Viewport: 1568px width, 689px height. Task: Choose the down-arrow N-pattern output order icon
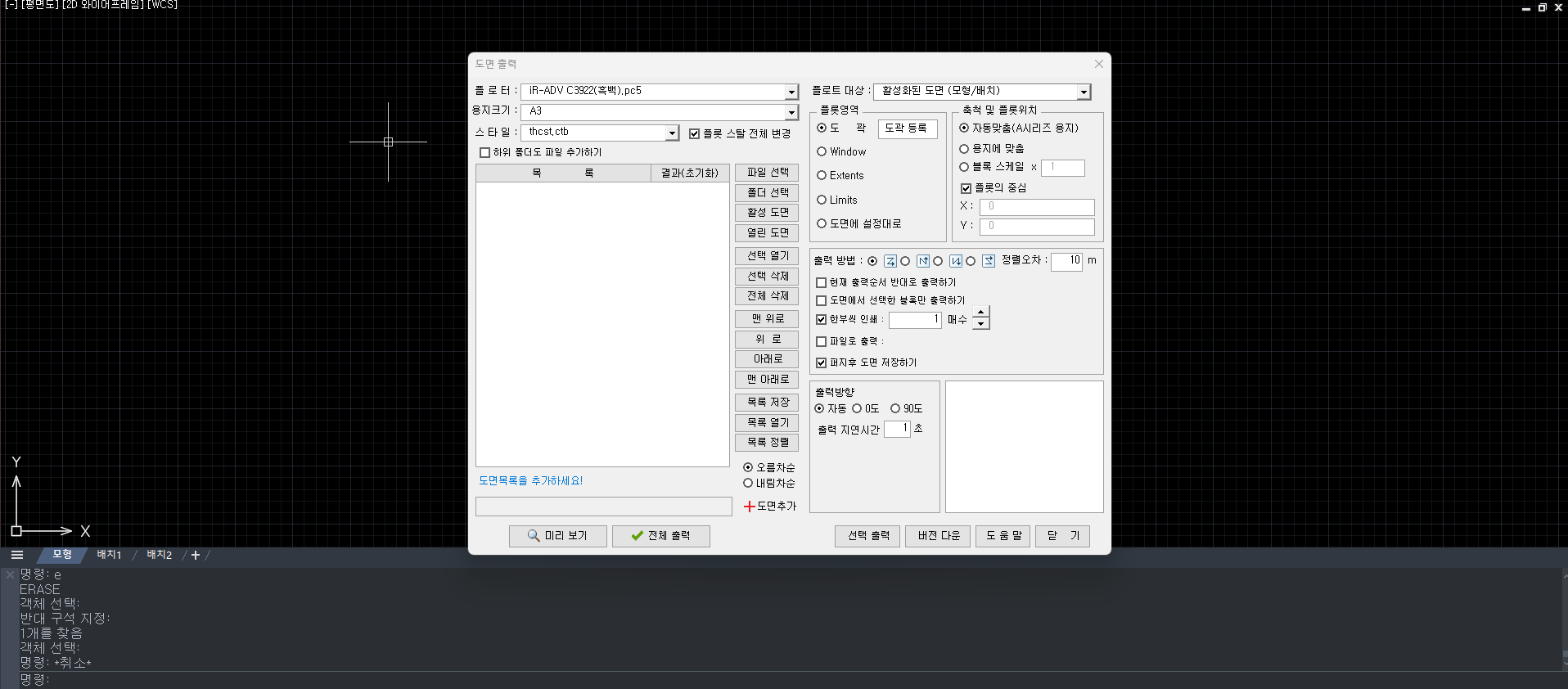coord(956,261)
